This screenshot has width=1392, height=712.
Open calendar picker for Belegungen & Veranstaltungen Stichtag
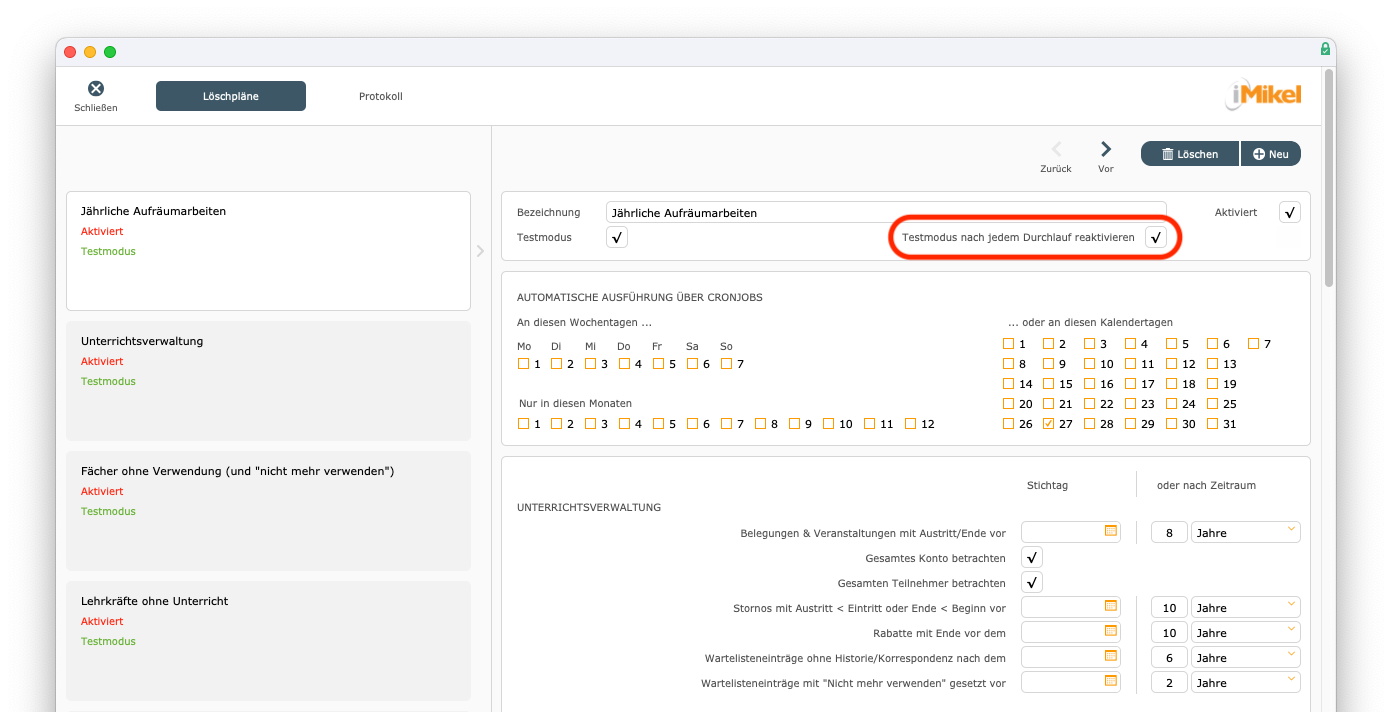coord(1111,531)
